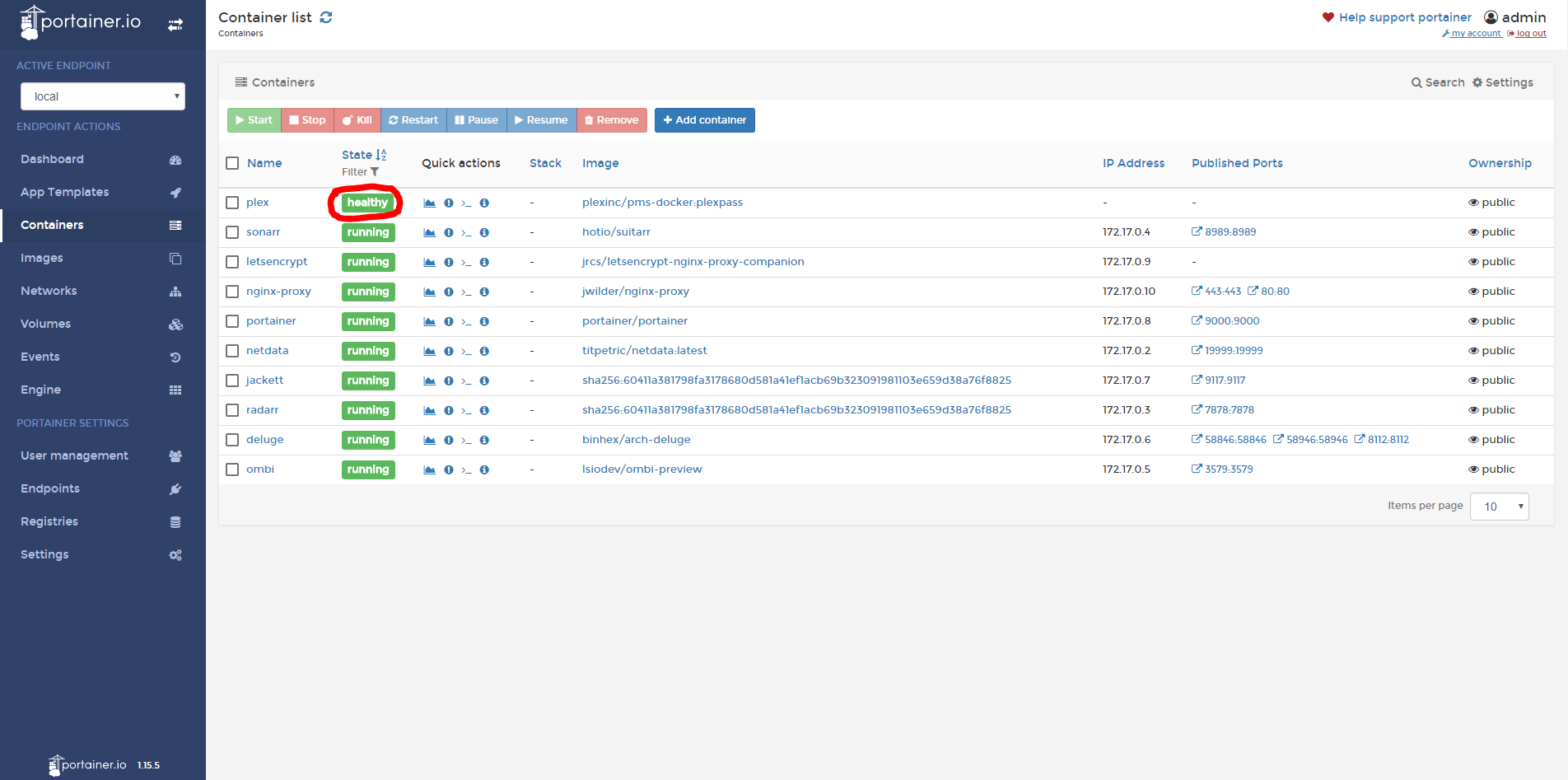Click the log out link
Viewport: 1568px width, 780px height.
tap(1527, 34)
